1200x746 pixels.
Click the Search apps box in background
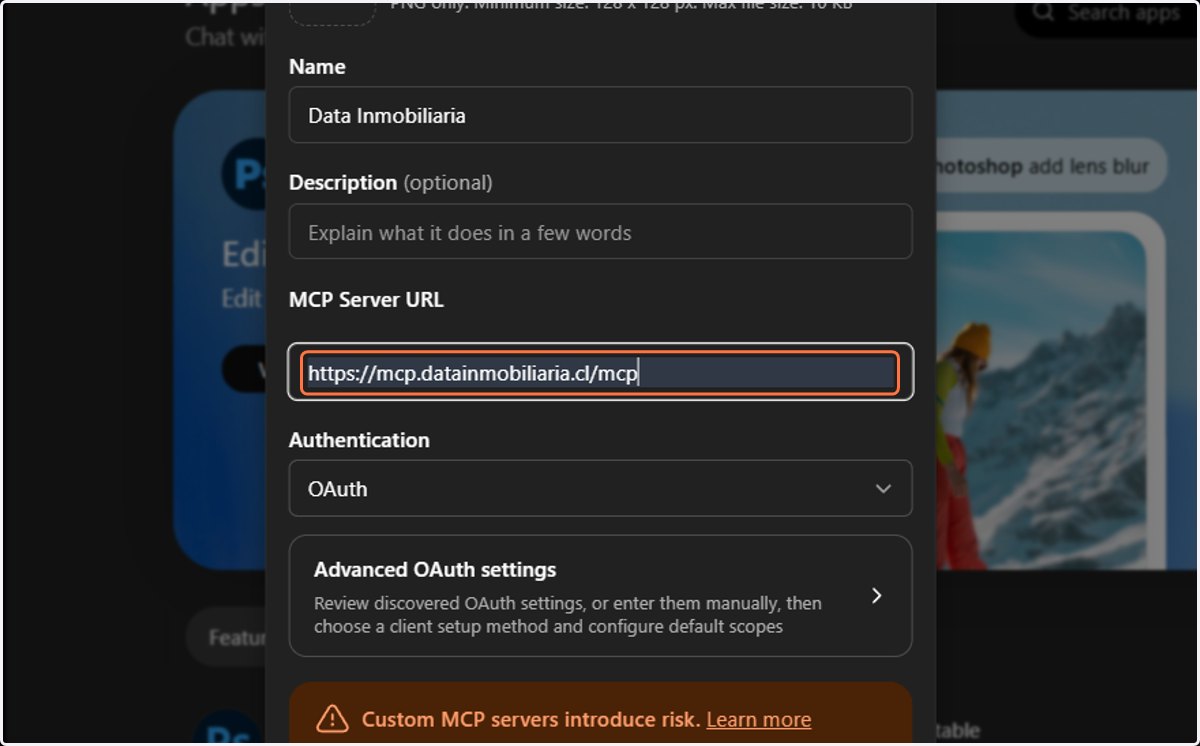(1107, 14)
